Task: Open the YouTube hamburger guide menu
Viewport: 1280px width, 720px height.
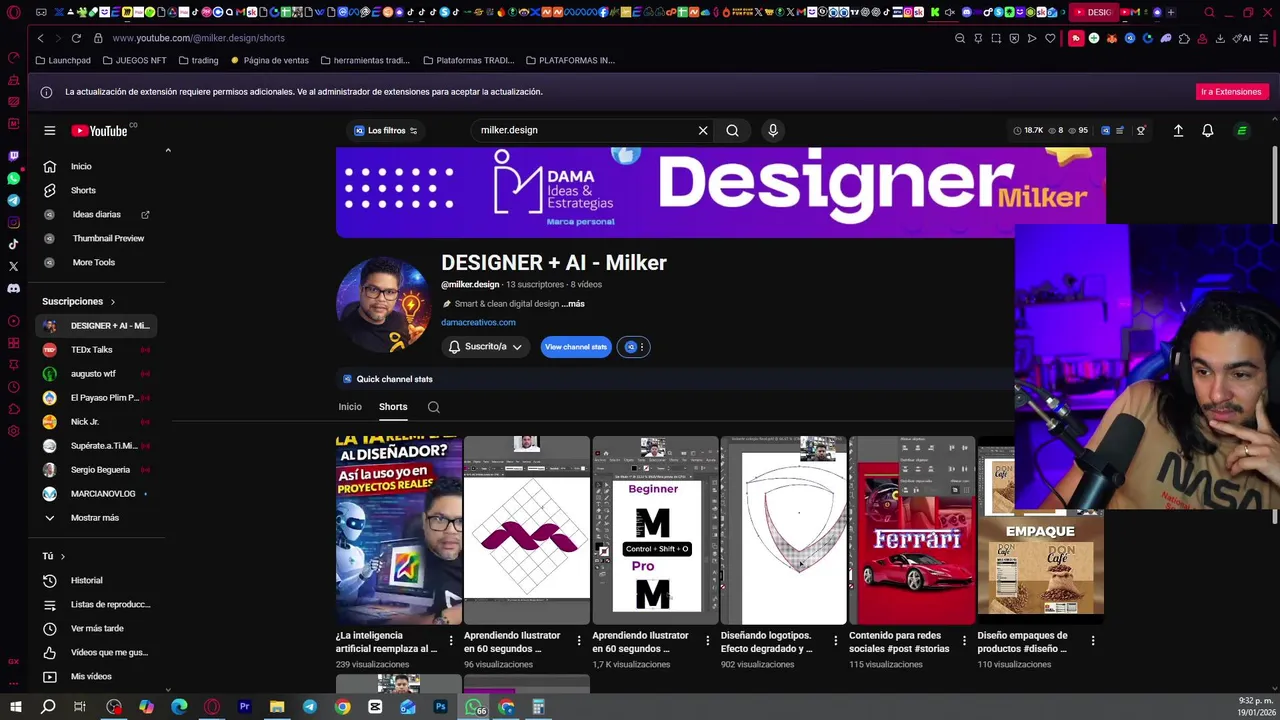Action: coord(49,130)
